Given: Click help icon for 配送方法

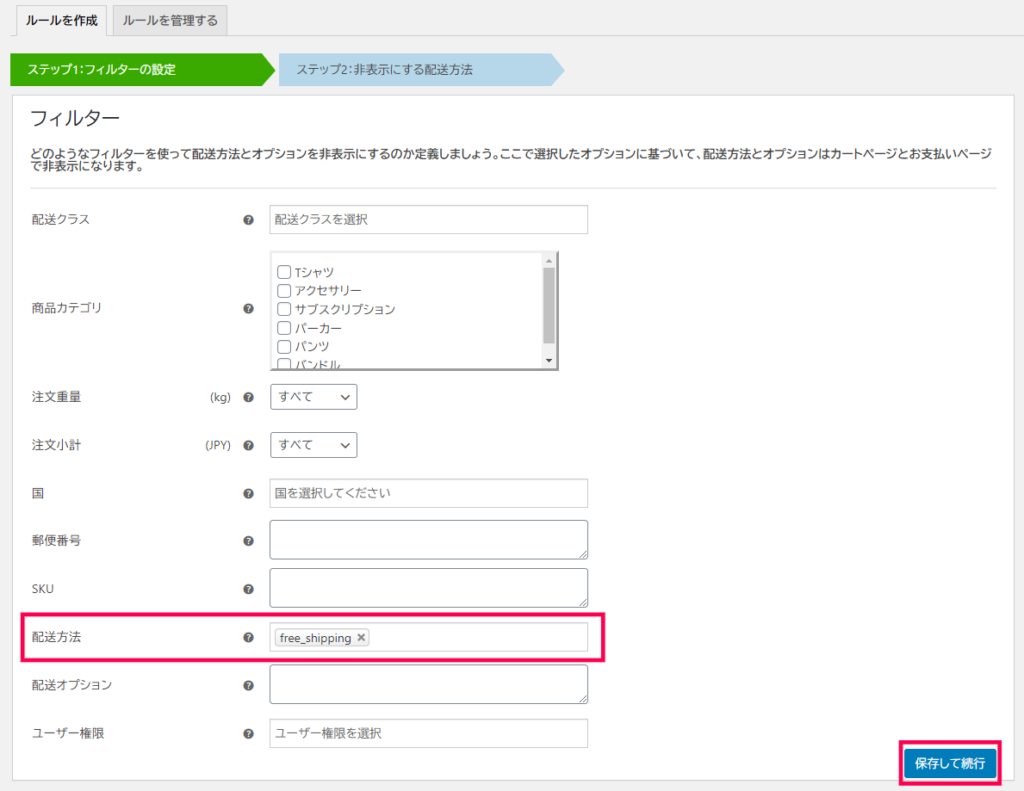Looking at the screenshot, I should 248,638.
